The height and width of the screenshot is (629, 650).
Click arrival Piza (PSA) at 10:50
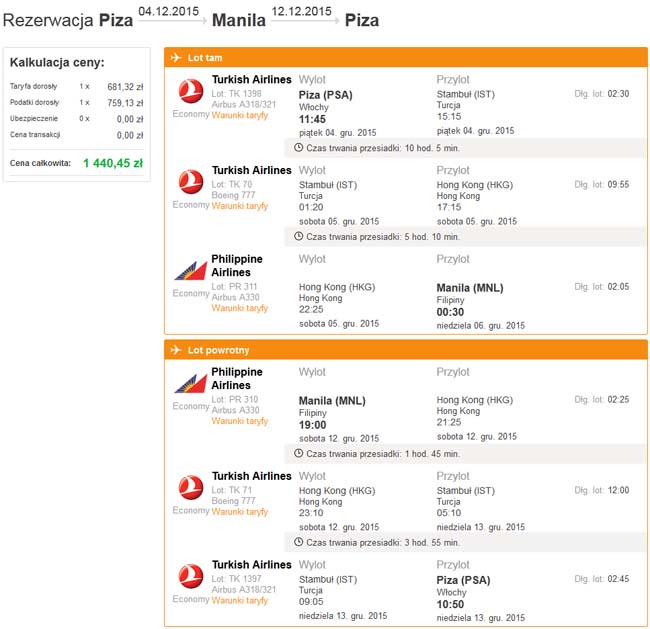tap(463, 580)
